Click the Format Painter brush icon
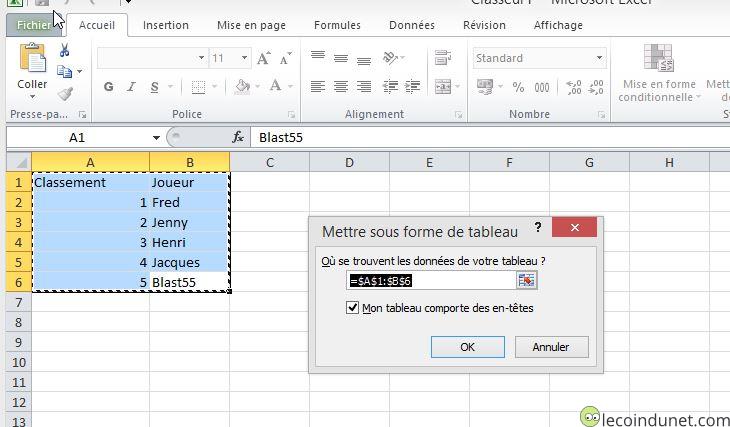The image size is (730, 427). [65, 94]
